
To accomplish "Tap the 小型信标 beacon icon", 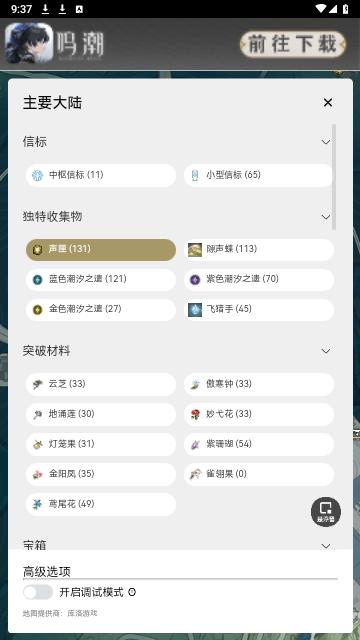I will 195,176.
